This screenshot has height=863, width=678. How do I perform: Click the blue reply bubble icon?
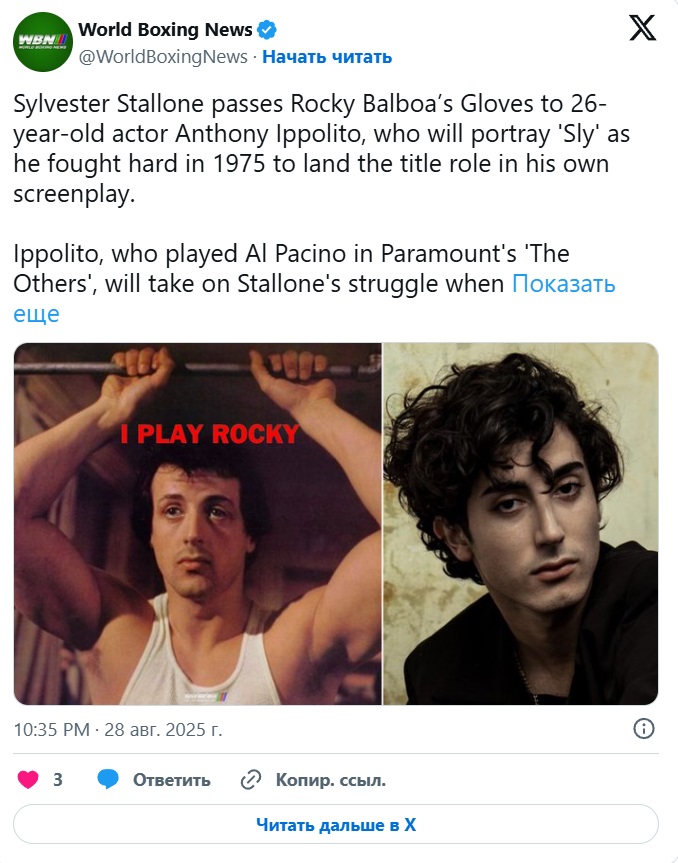coord(108,779)
